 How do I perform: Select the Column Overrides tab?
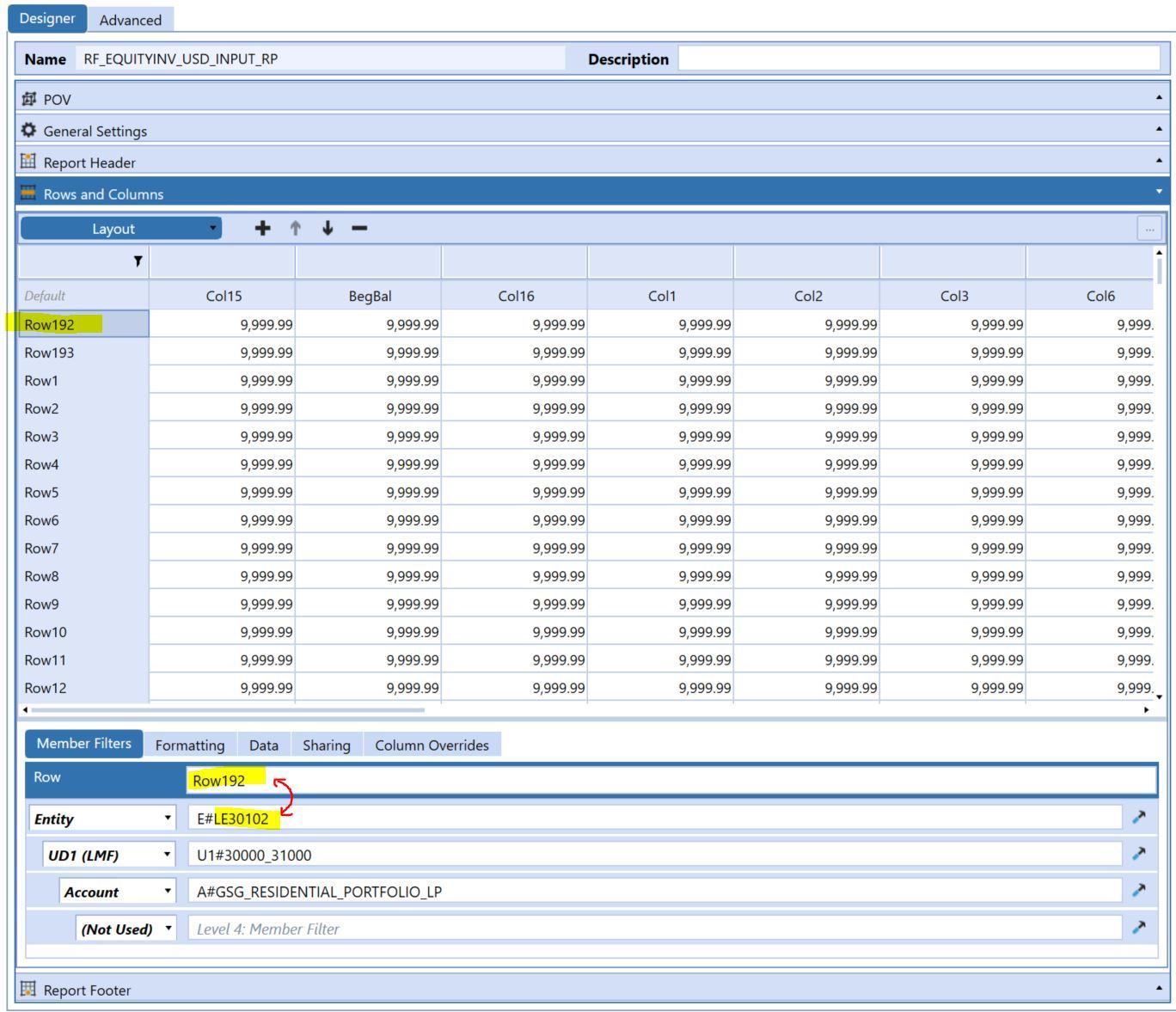pos(432,745)
